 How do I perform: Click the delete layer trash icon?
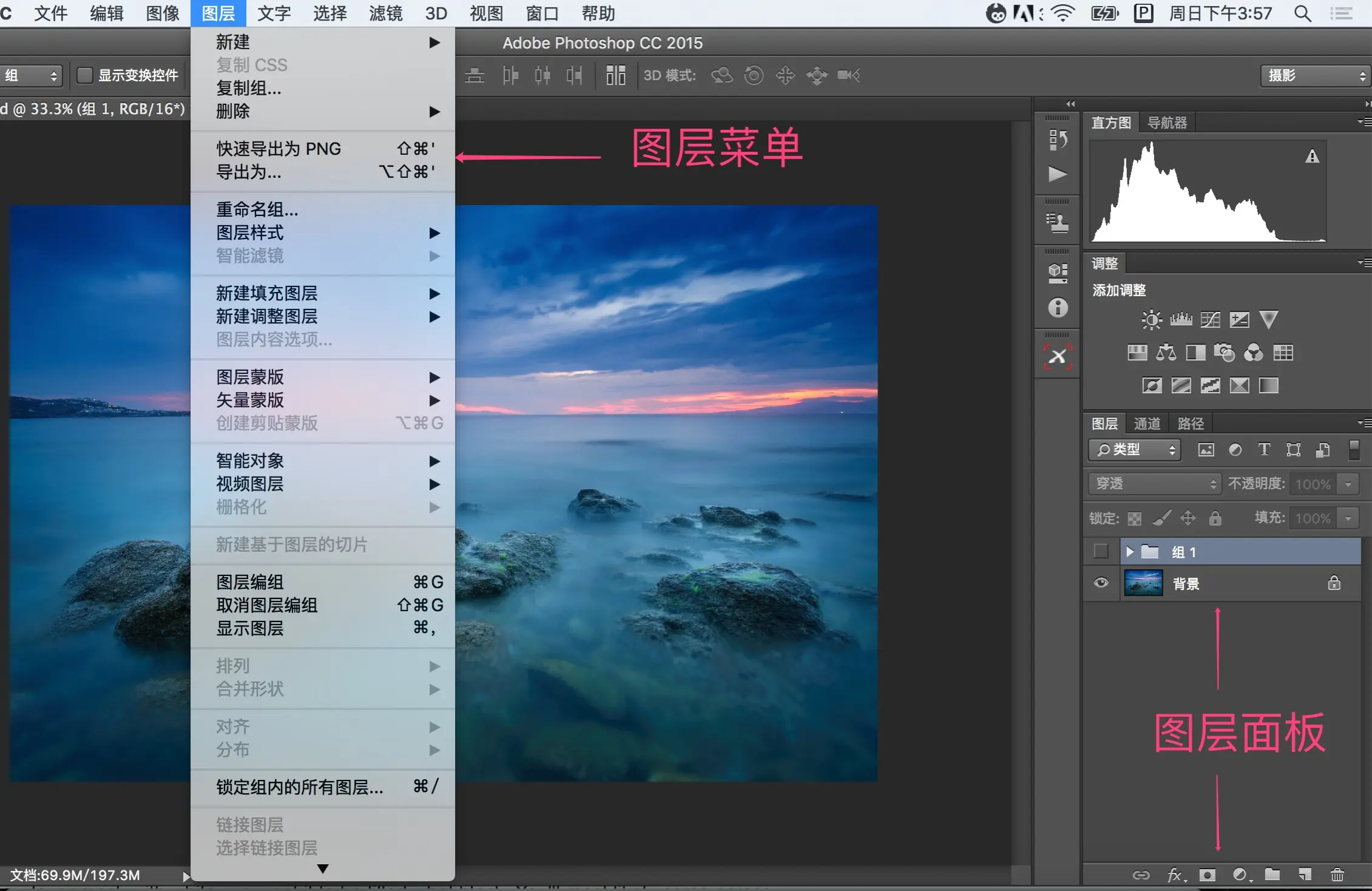pyautogui.click(x=1337, y=875)
